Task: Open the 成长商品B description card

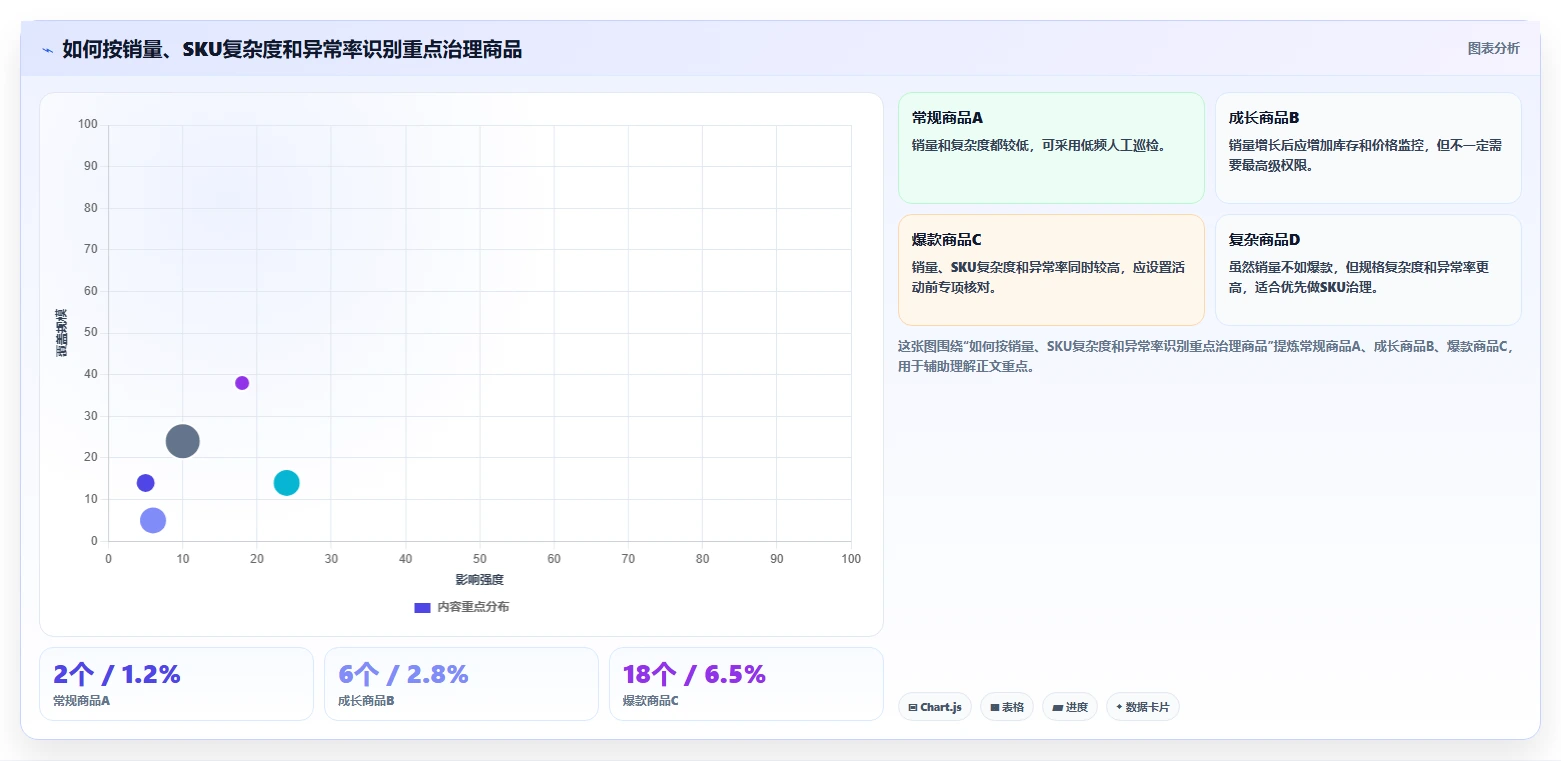Action: (1368, 148)
